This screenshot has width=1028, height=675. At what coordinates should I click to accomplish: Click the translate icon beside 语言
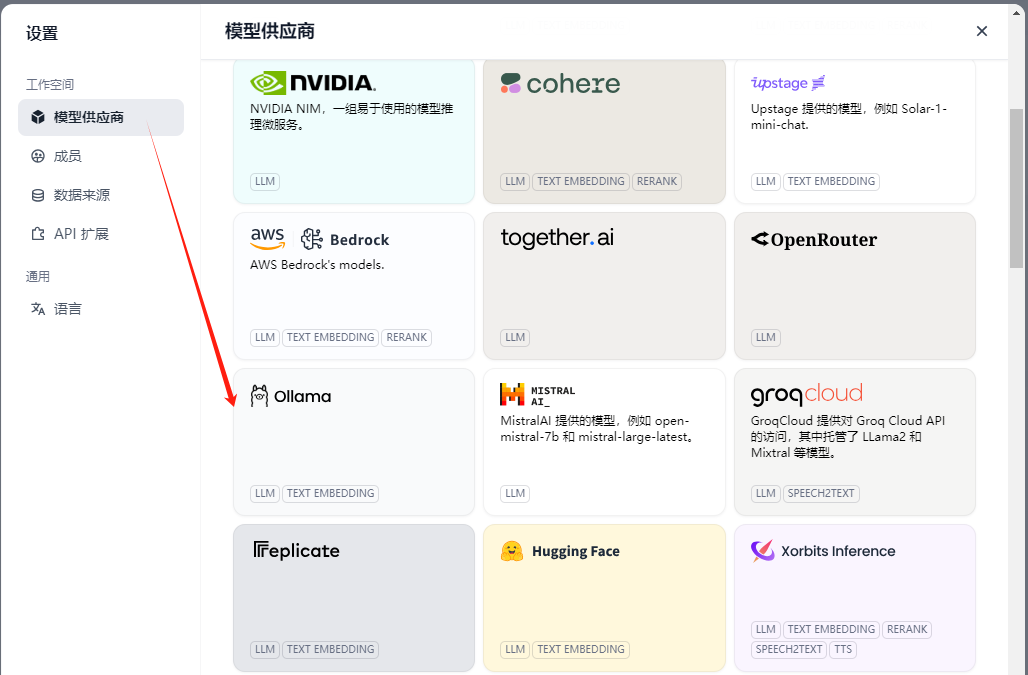(x=38, y=309)
